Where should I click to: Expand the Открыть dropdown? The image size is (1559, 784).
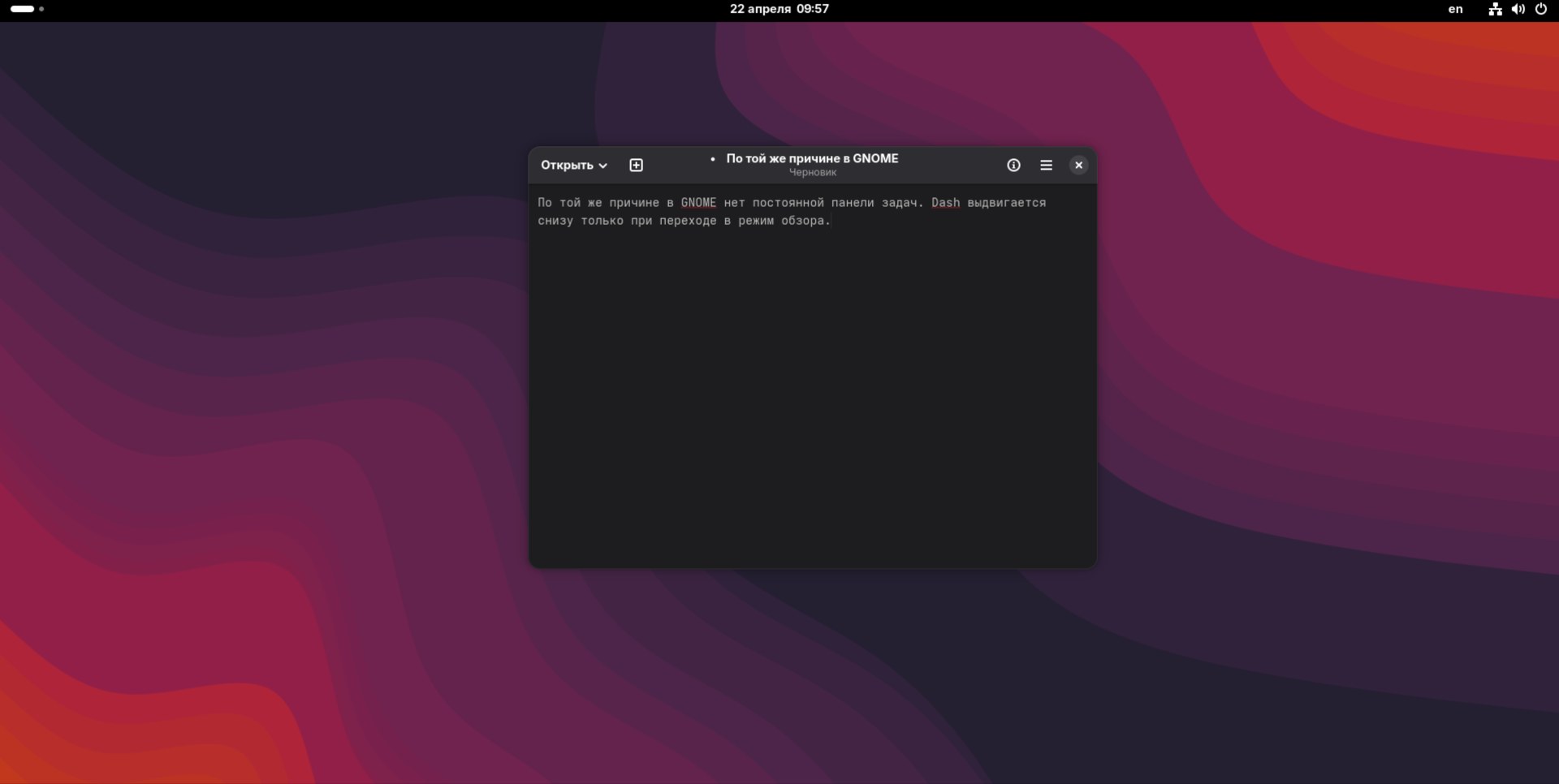click(574, 166)
